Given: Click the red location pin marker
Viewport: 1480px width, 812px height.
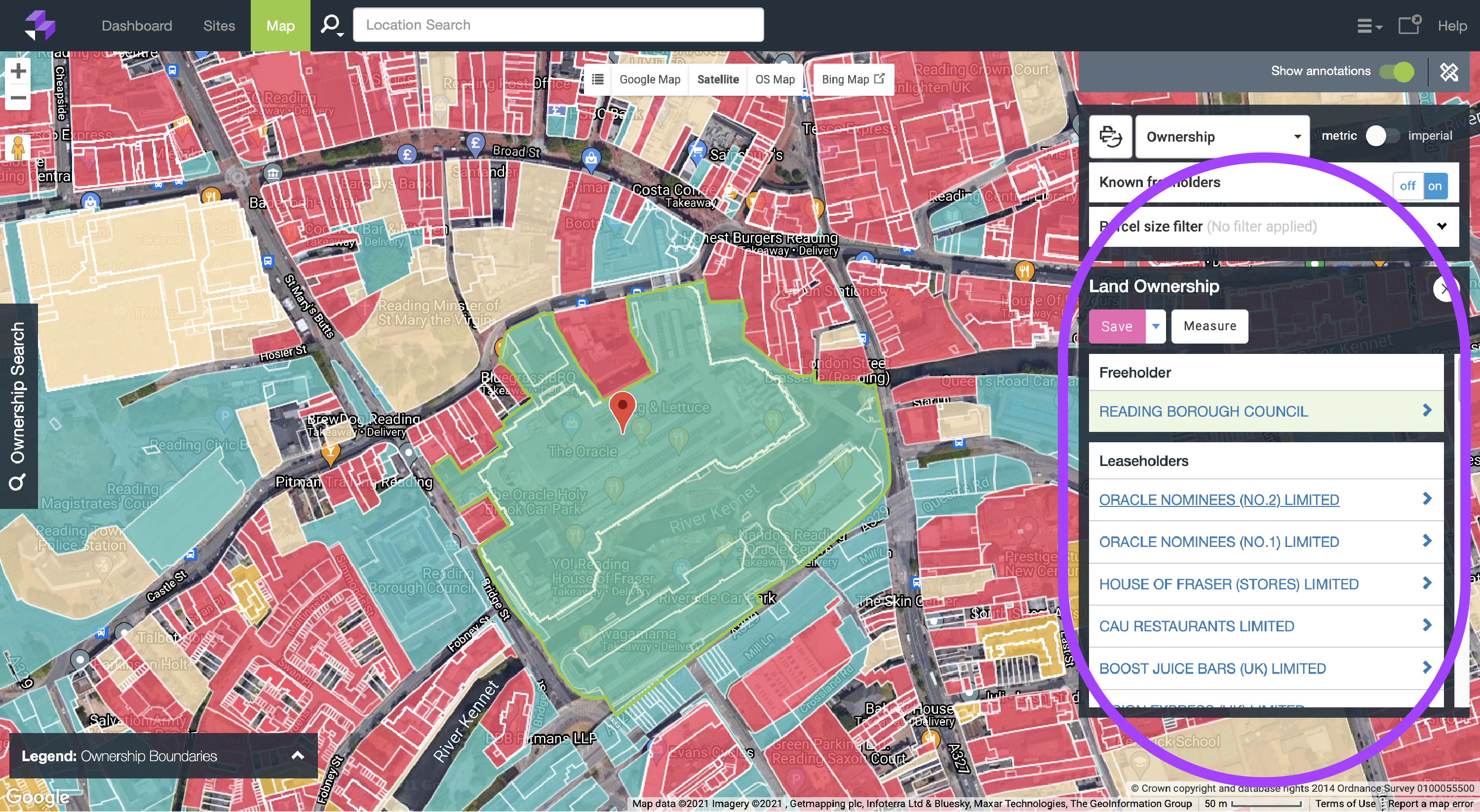Looking at the screenshot, I should [622, 412].
